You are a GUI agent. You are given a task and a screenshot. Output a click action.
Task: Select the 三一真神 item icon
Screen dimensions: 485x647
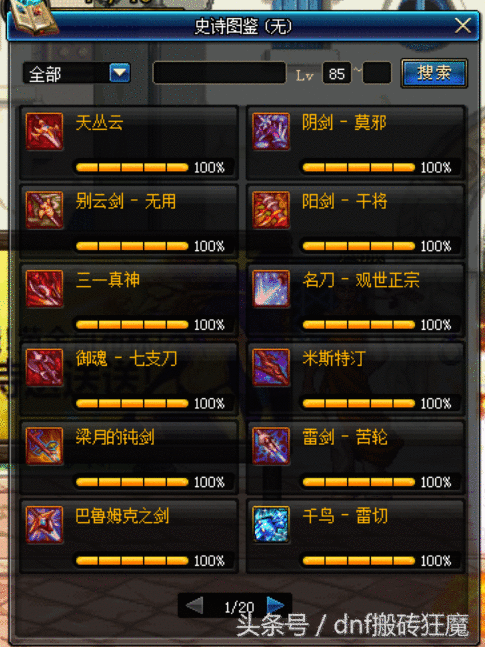pos(44,289)
